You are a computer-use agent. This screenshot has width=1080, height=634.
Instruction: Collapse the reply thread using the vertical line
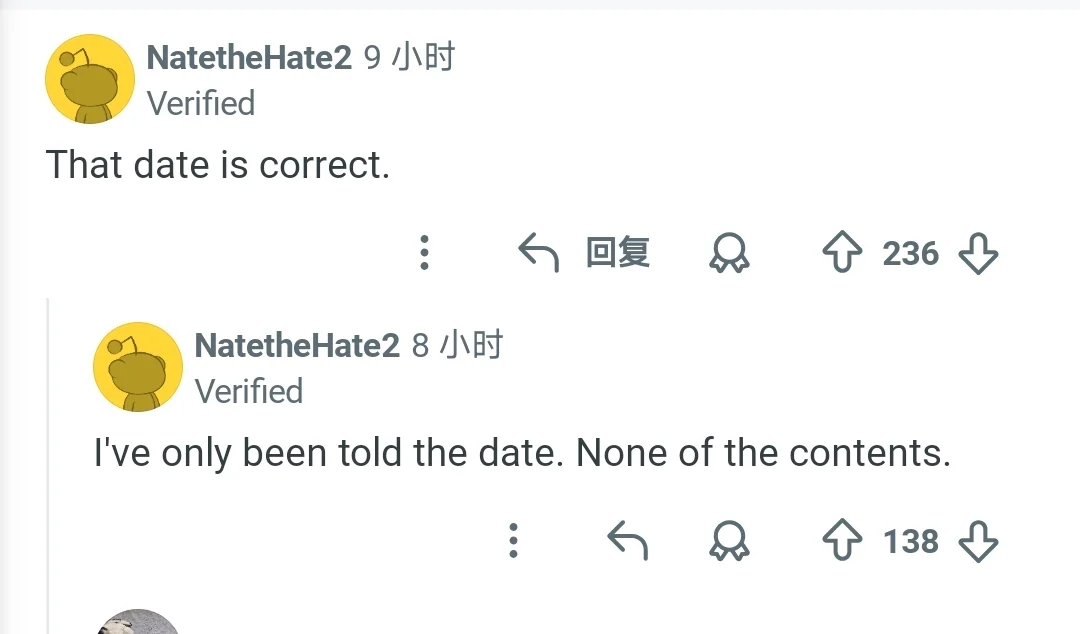49,460
